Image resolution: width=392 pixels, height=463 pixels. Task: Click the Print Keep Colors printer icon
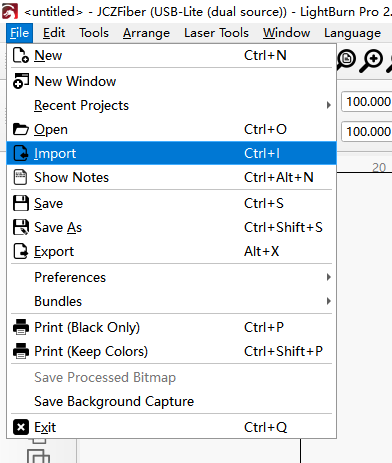(21, 351)
